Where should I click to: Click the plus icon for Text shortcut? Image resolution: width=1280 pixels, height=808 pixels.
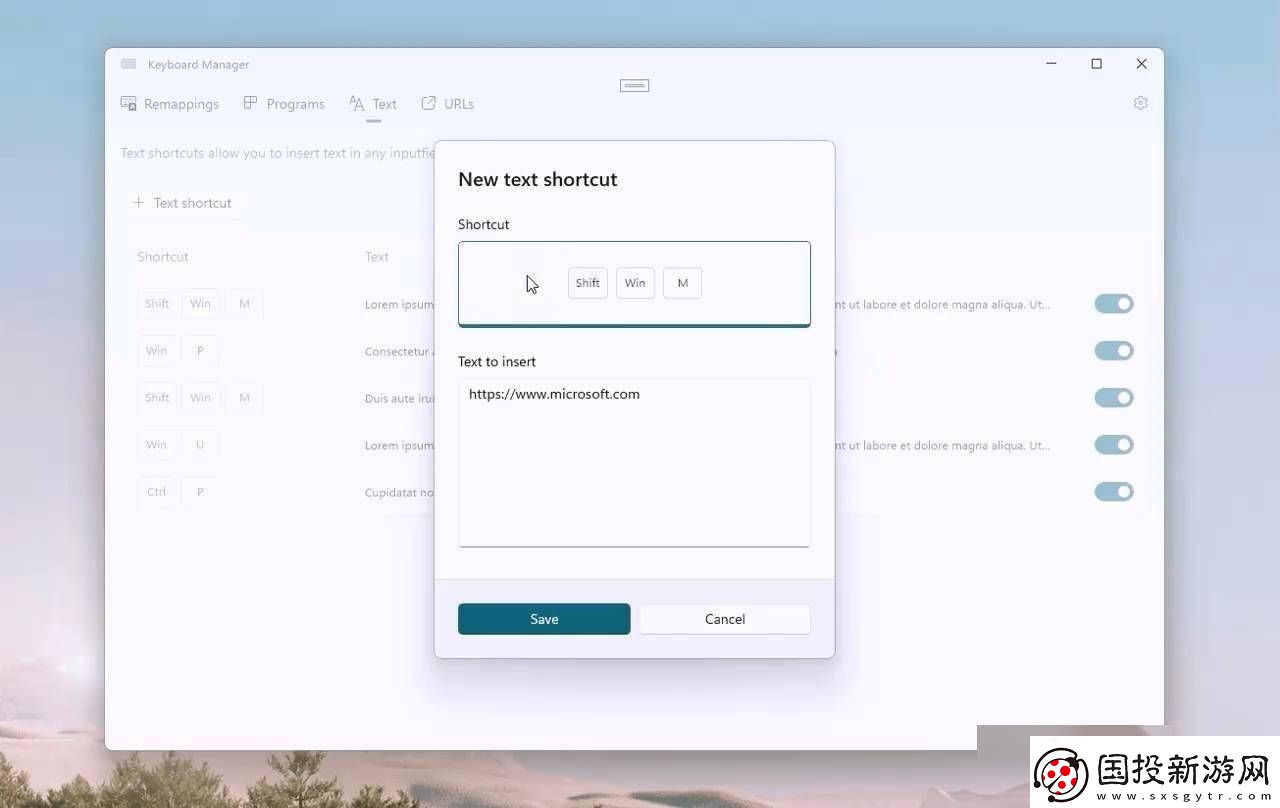tap(138, 203)
